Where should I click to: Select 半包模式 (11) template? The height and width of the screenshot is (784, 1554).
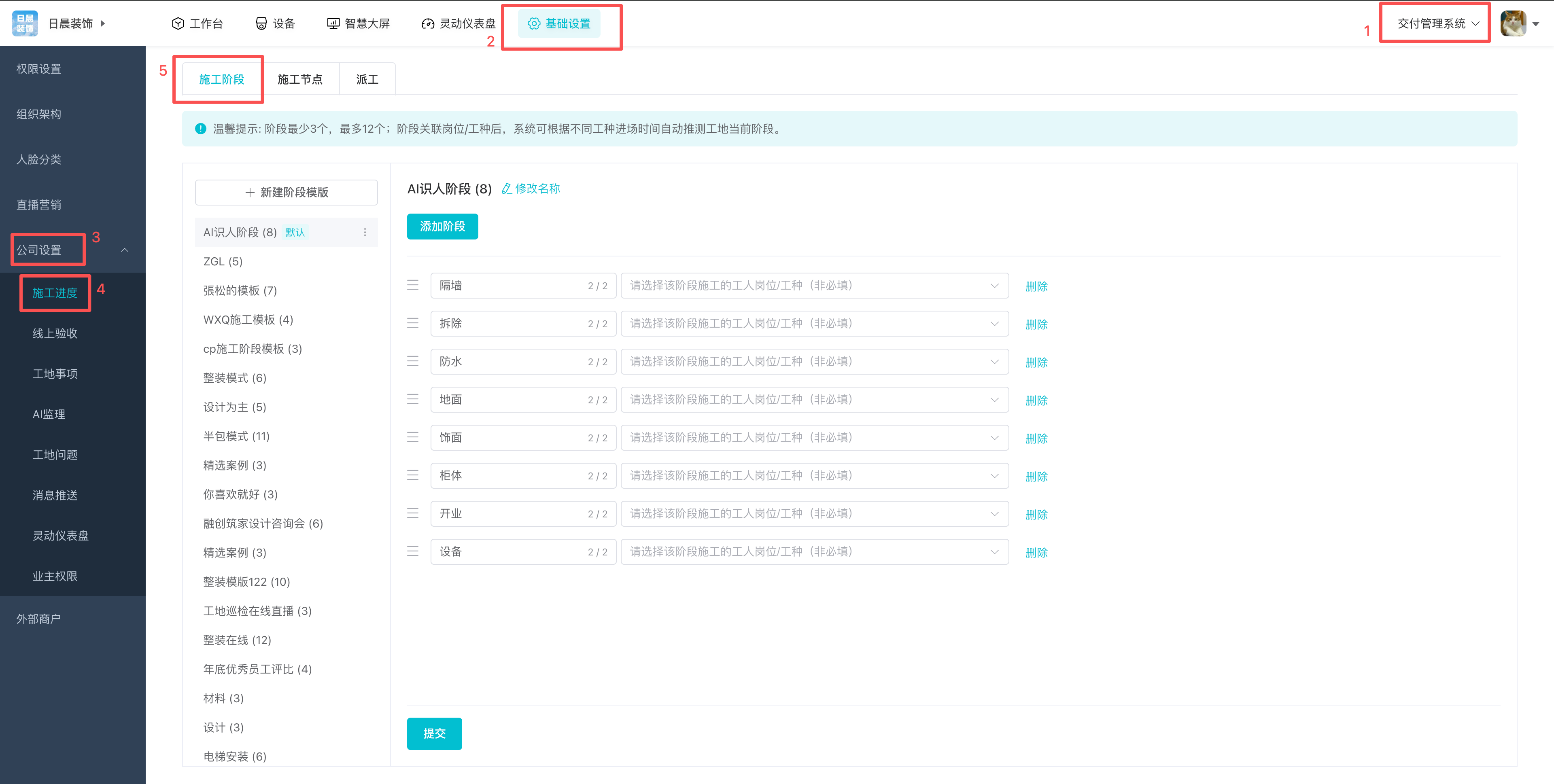click(236, 436)
